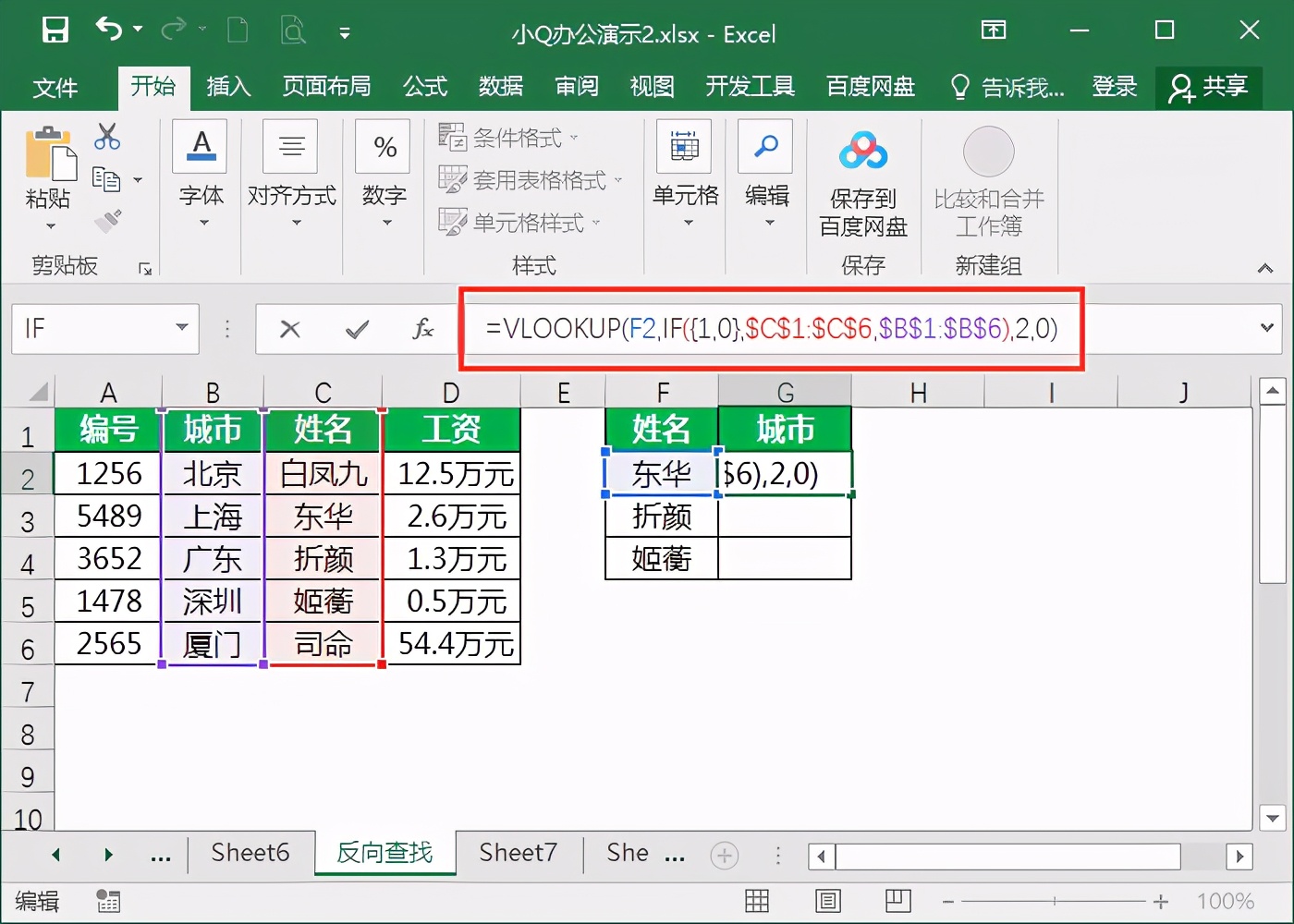Open the Font (字体) group
This screenshot has width=1294, height=924.
tap(201, 174)
